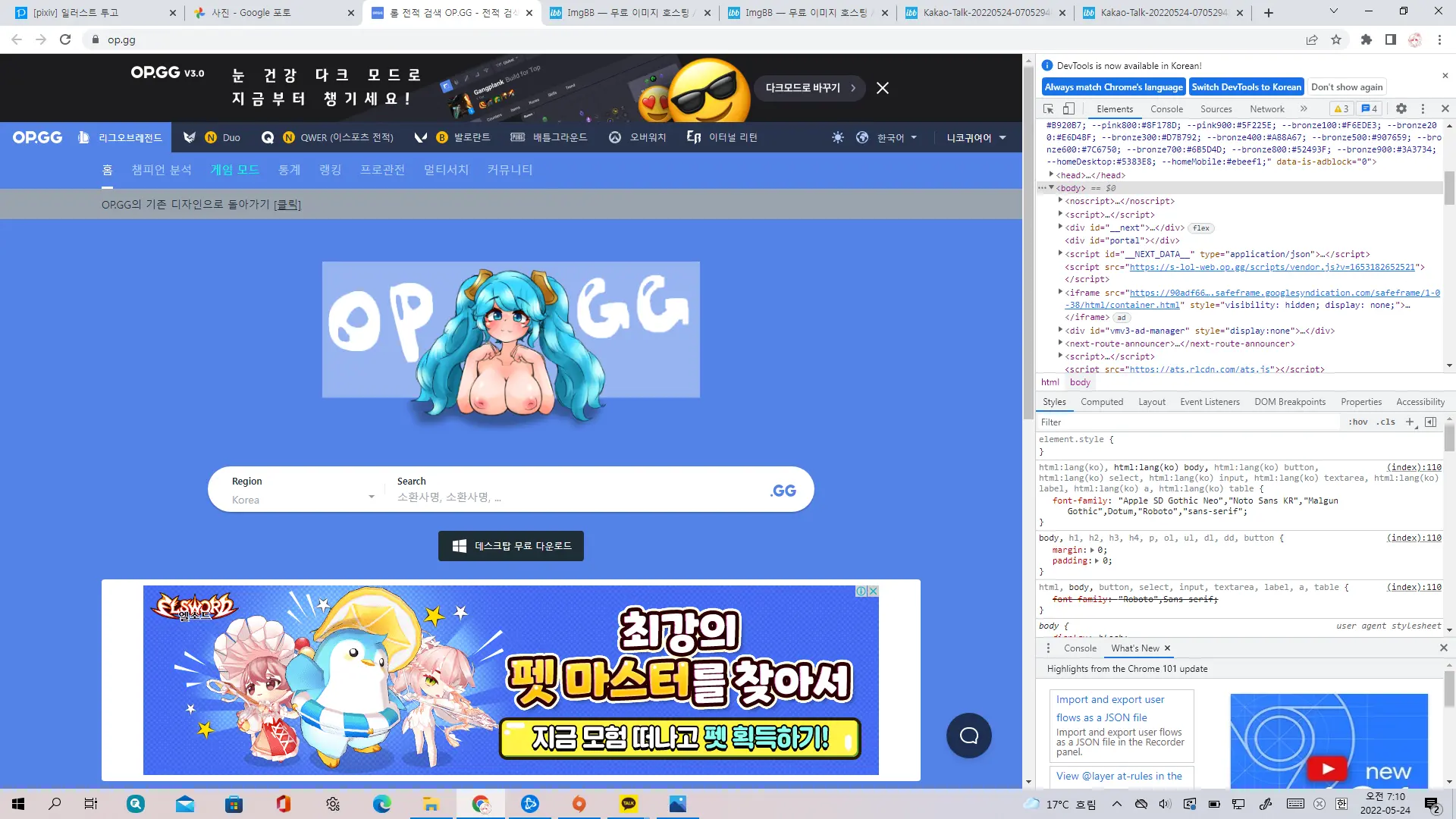Select 챔피언 분석 navigation tab
1456x819 pixels.
click(x=162, y=170)
